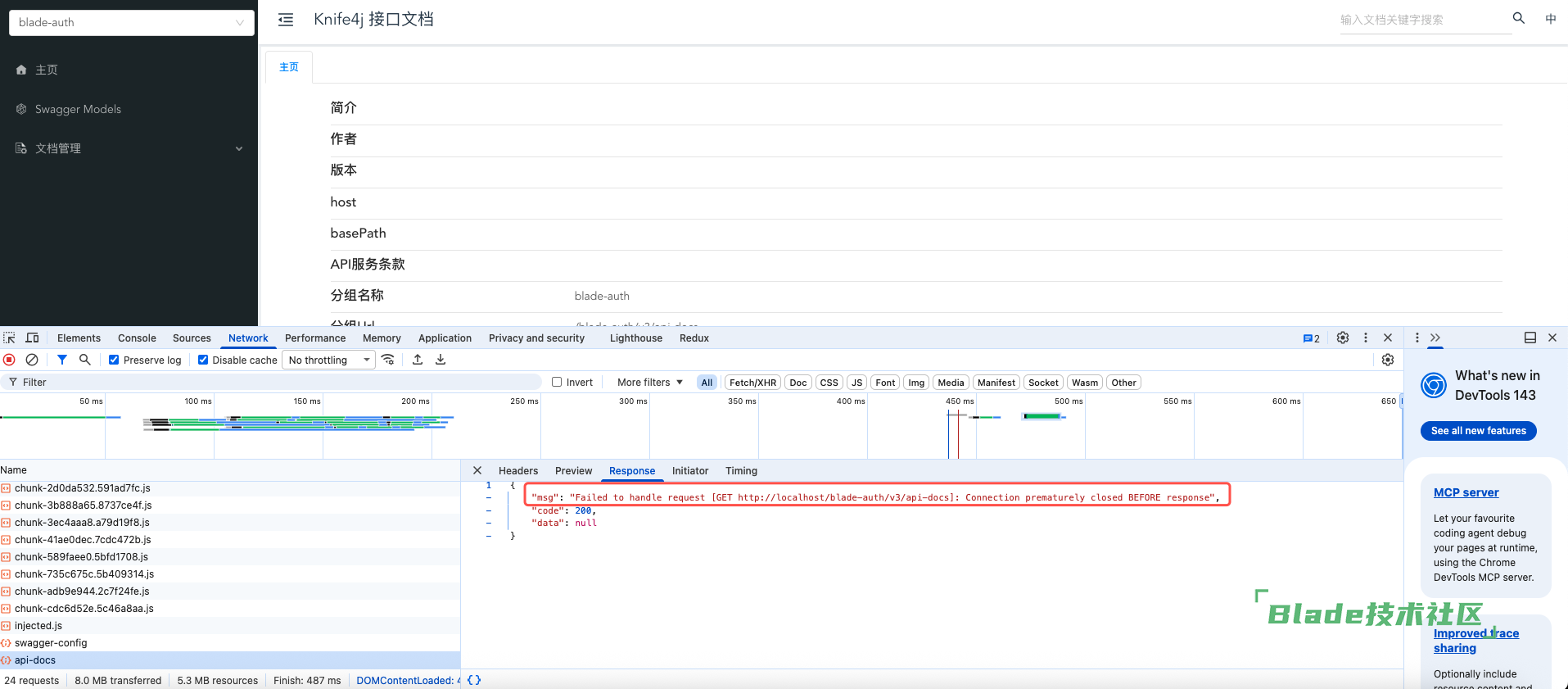Collapse the Knife4j sidebar menu icon
Screen dimensions: 1568x689
click(286, 20)
